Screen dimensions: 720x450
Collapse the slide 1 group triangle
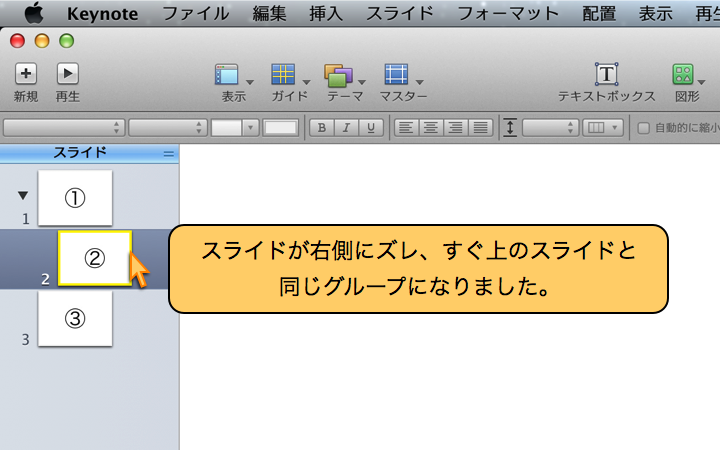coord(23,196)
